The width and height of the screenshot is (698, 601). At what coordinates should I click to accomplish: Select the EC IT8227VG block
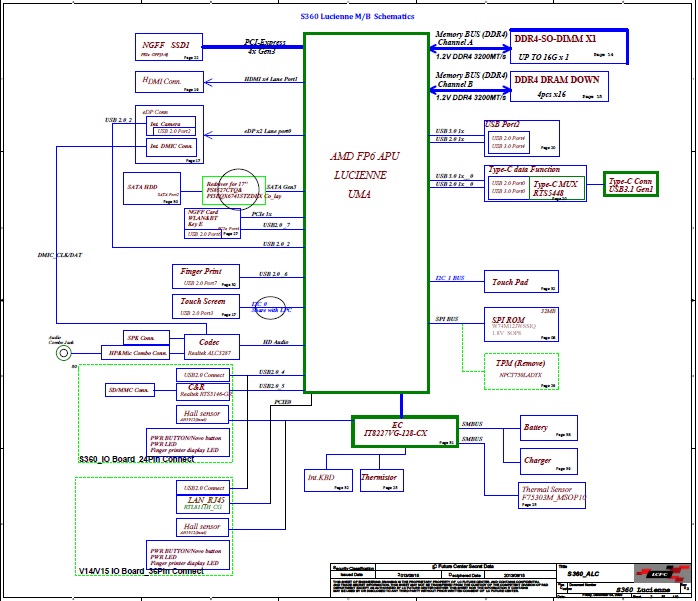[405, 431]
